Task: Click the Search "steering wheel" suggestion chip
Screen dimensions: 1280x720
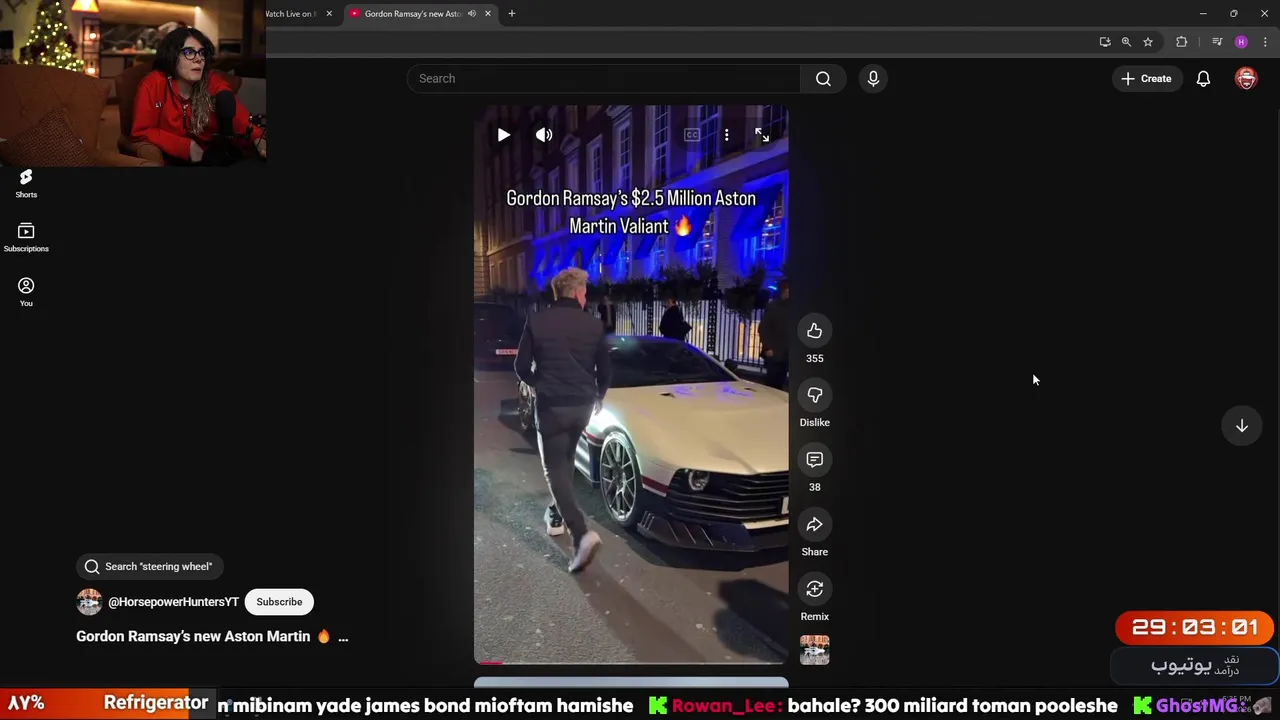Action: pos(150,566)
